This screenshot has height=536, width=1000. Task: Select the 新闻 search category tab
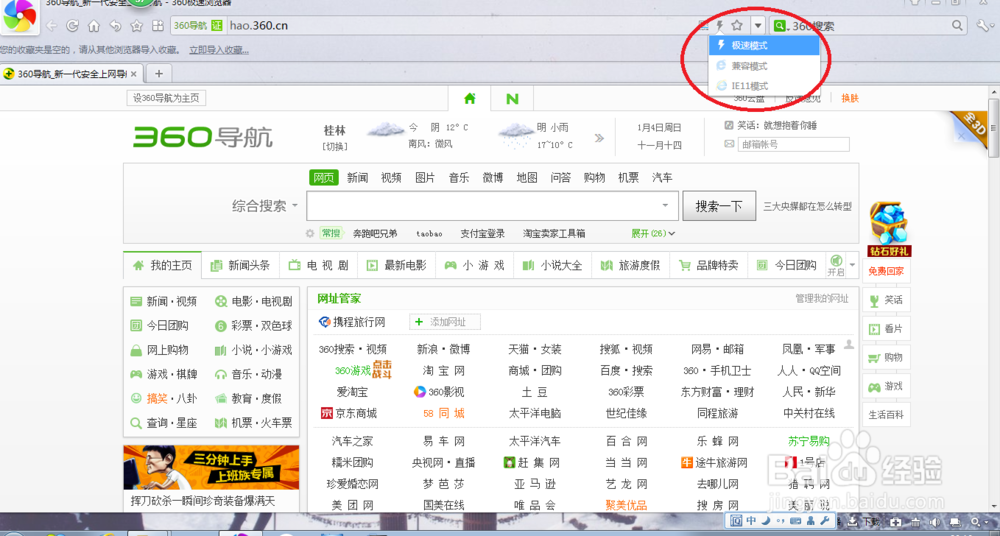[357, 178]
